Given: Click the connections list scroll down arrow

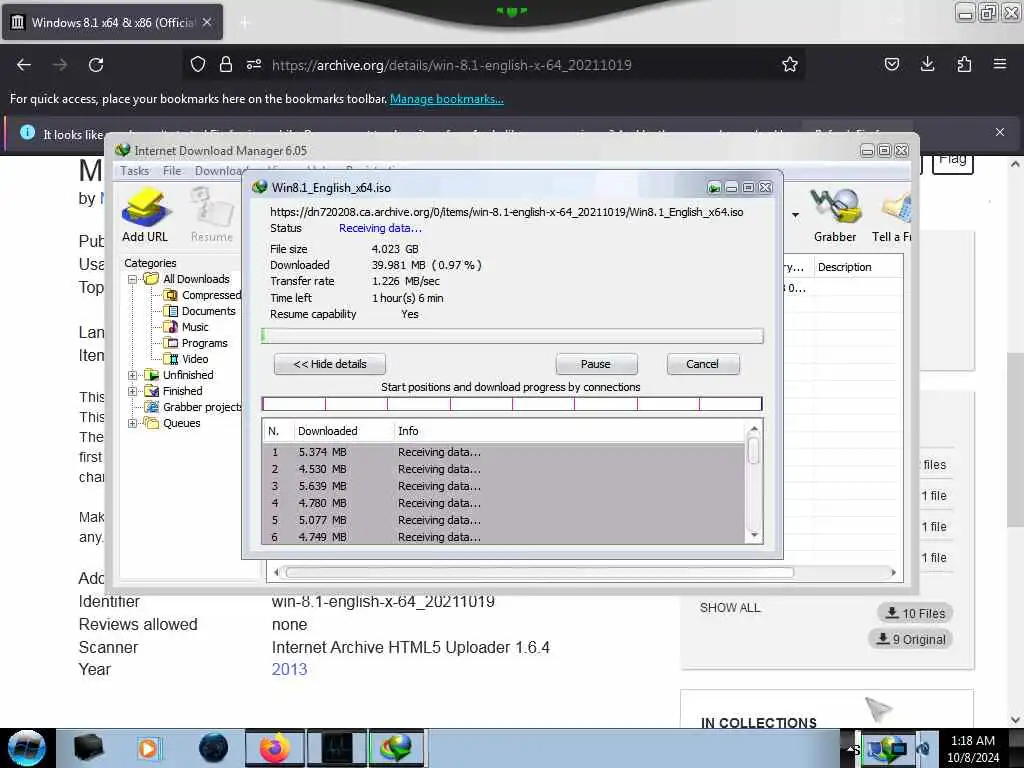Looking at the screenshot, I should point(754,536).
